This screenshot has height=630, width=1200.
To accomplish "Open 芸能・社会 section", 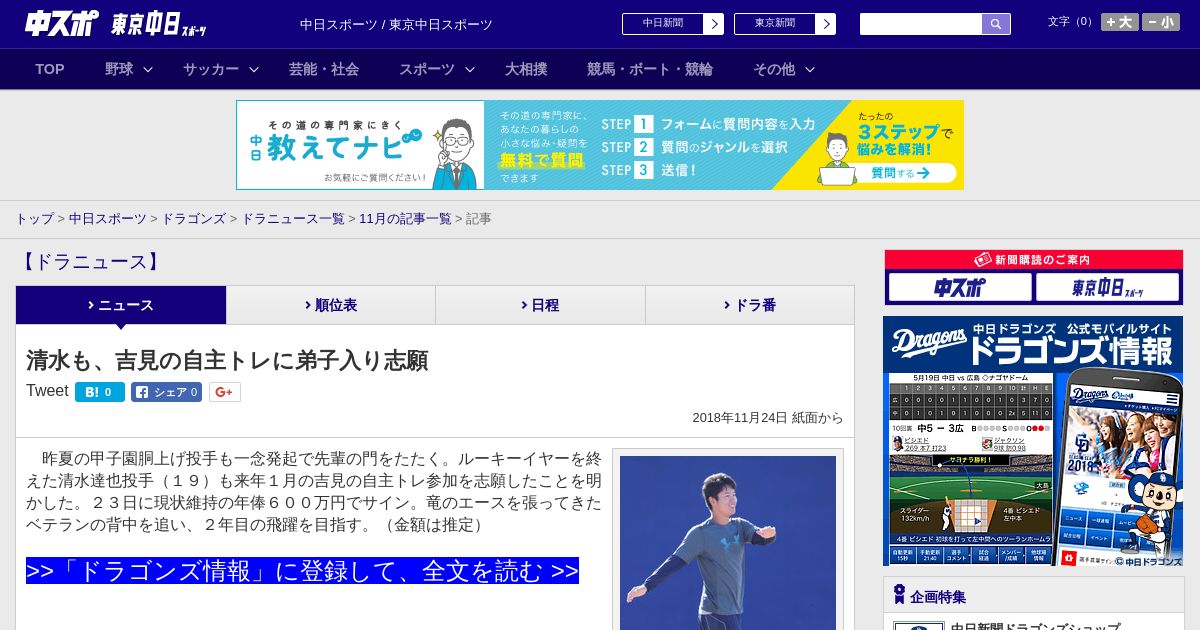I will point(324,69).
